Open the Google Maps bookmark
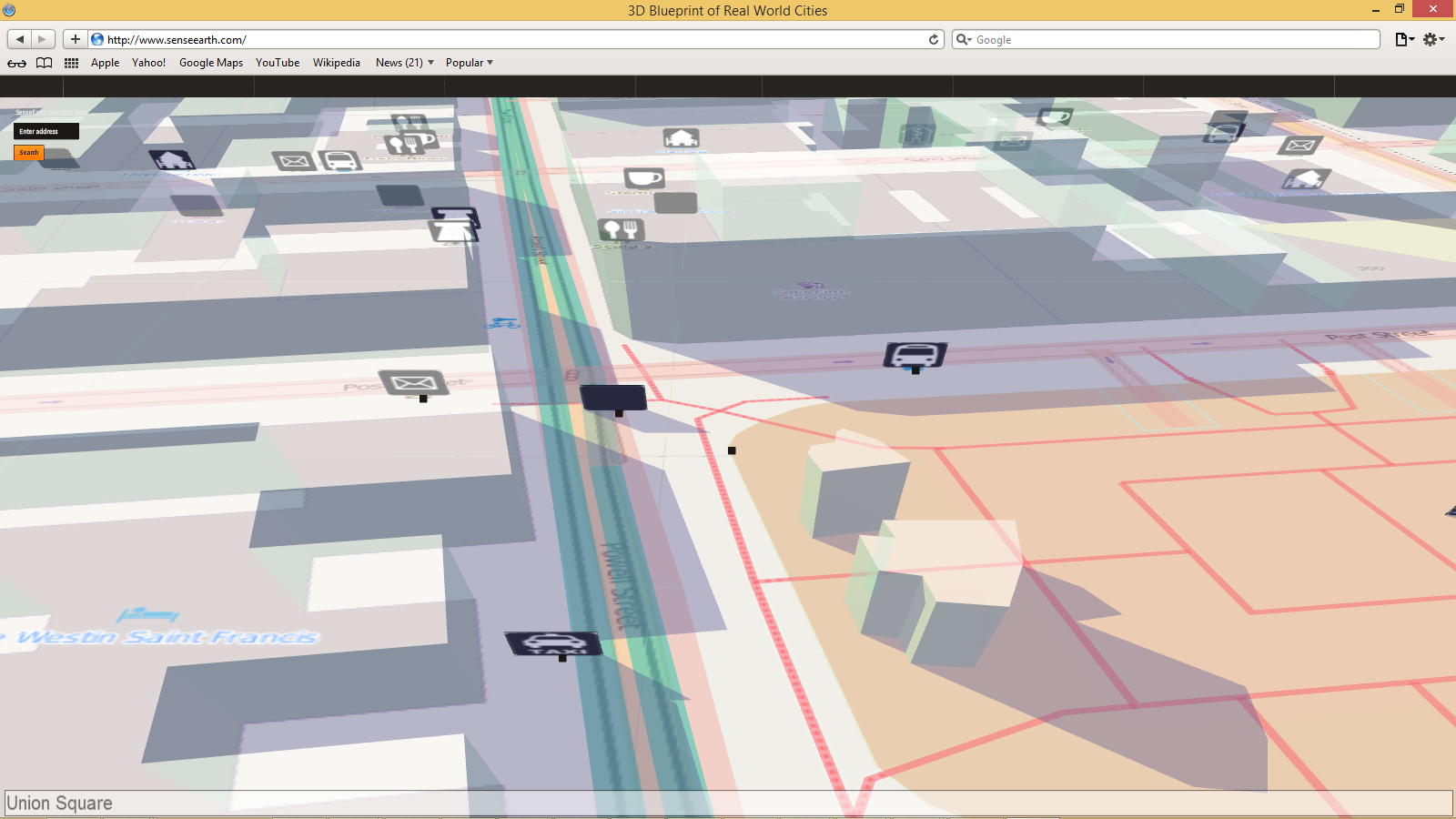The height and width of the screenshot is (819, 1456). click(211, 63)
